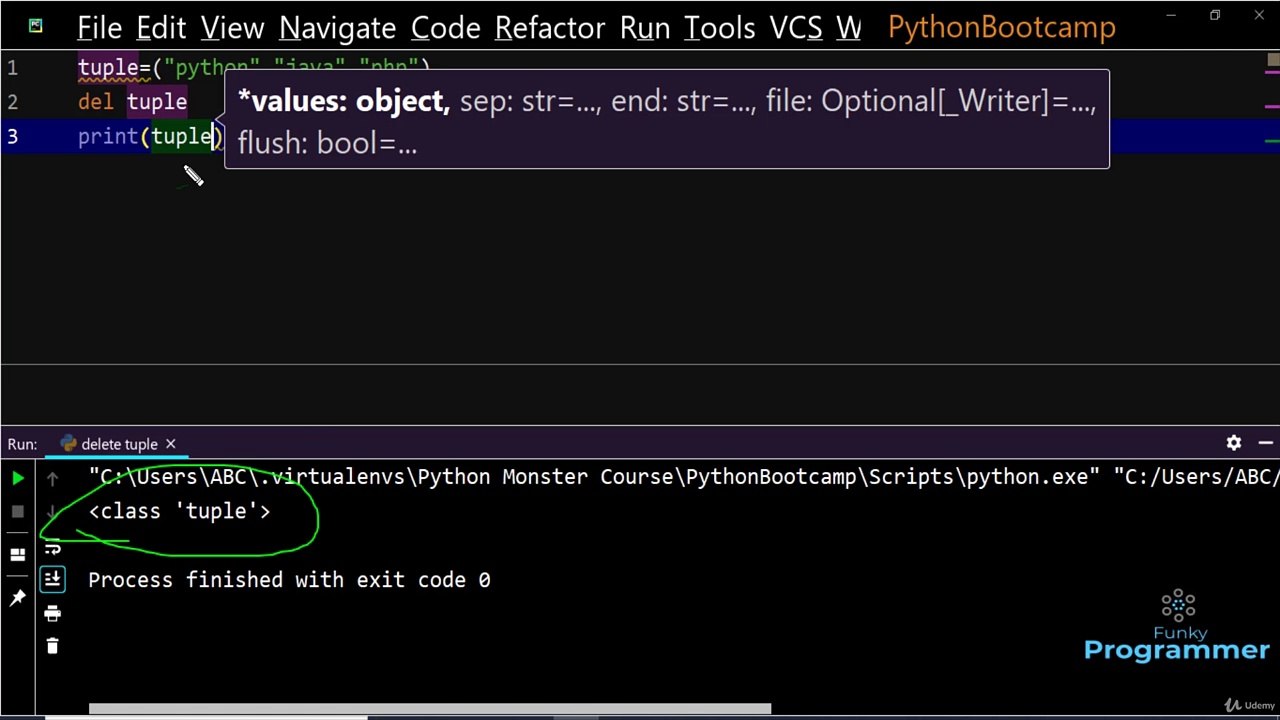Click the 'del tuple' code line

132,102
